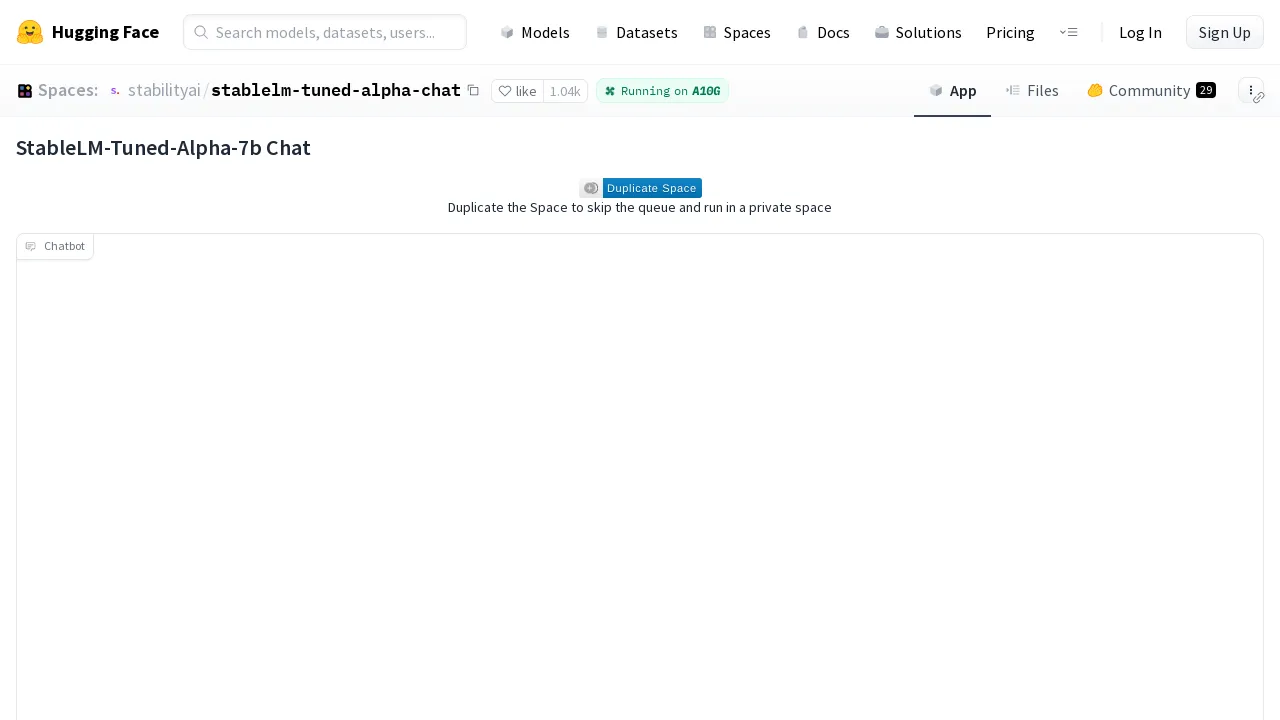Open the three-dot space options menu

pos(1251,90)
